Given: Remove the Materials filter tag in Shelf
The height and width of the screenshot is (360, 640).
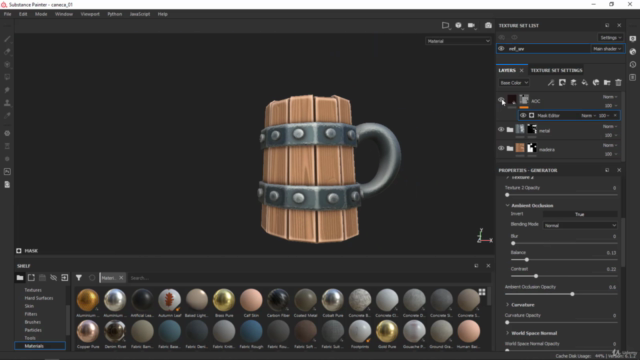Looking at the screenshot, I should coord(121,278).
